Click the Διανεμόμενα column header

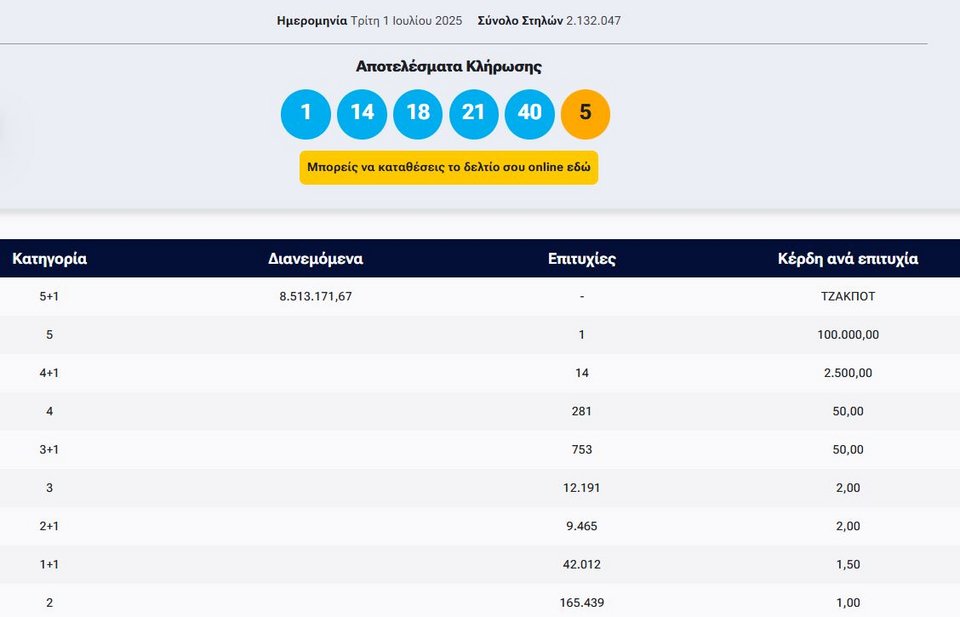click(315, 259)
